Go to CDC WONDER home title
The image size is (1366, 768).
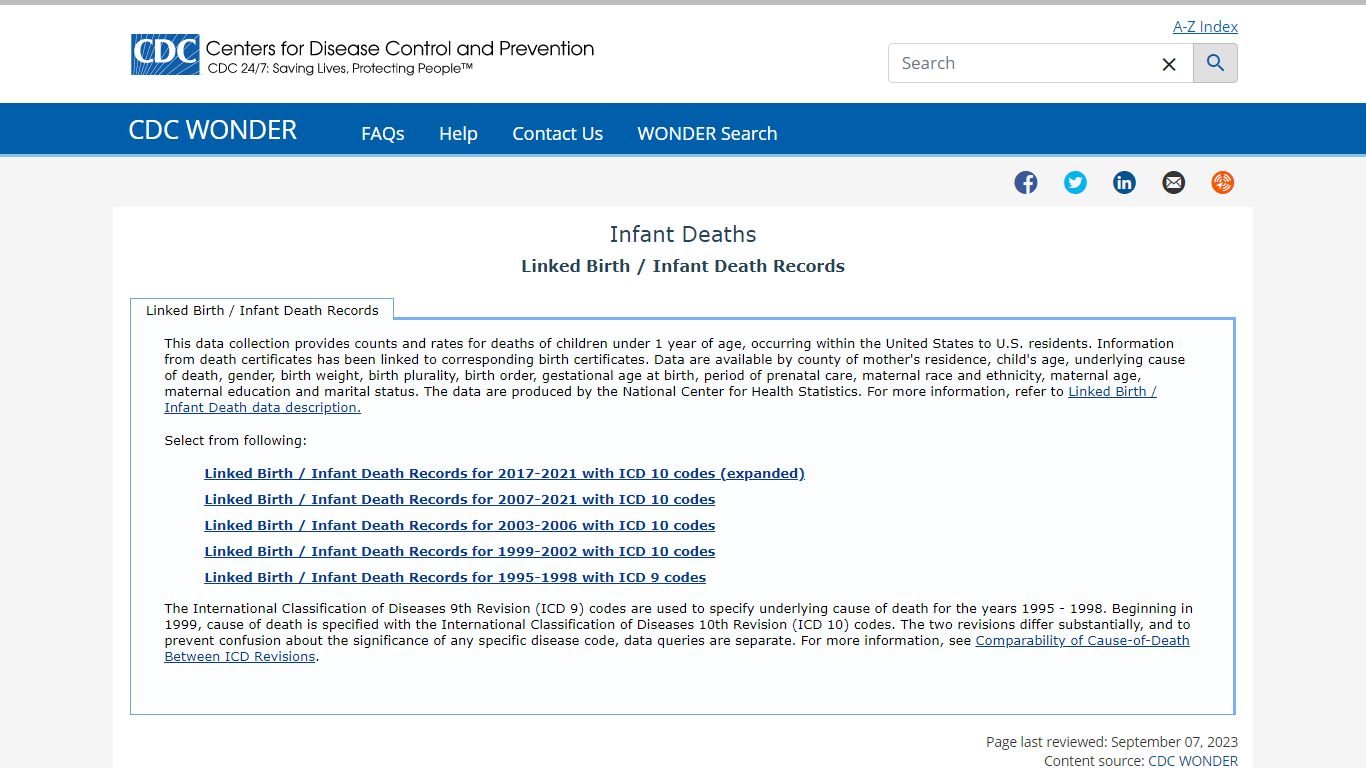click(213, 130)
